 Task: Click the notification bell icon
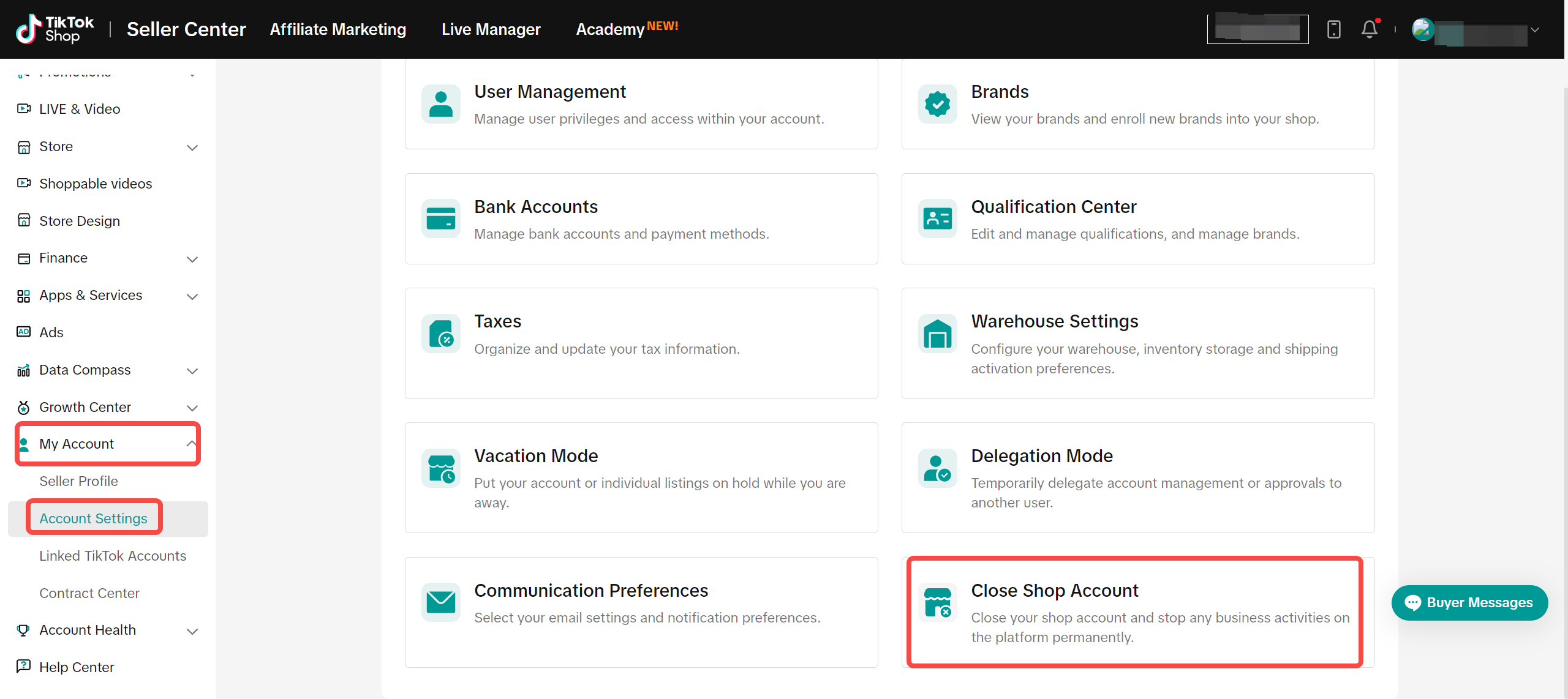click(1369, 29)
